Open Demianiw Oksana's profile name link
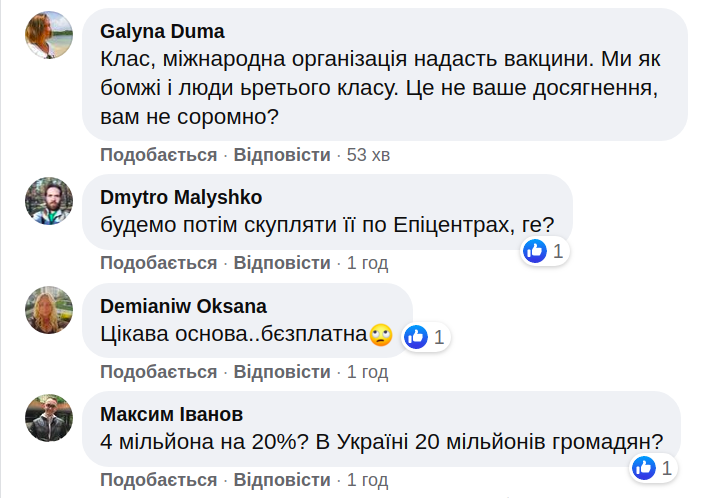The width and height of the screenshot is (727, 498). [183, 306]
